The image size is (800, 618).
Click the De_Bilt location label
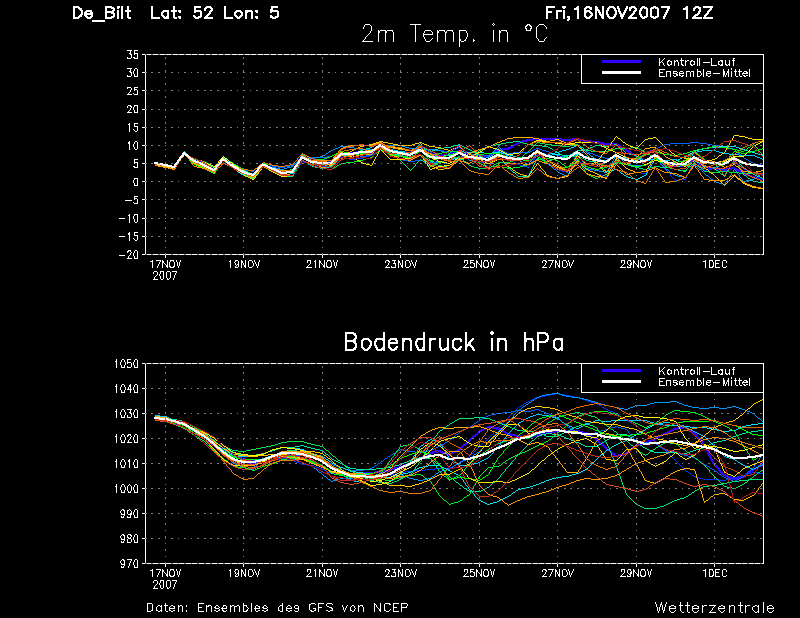click(102, 13)
